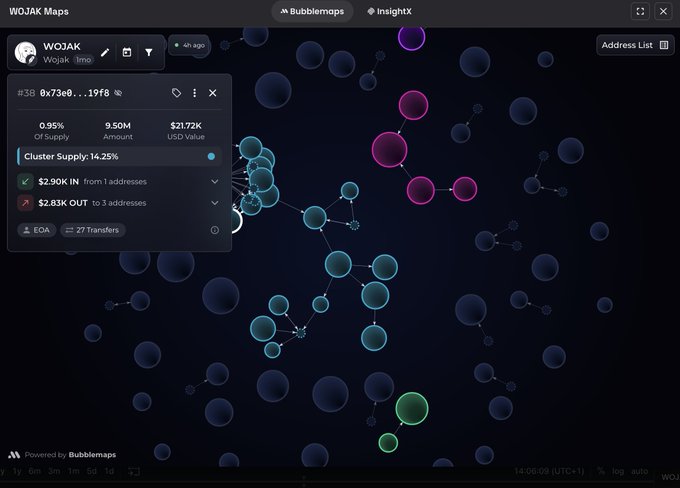This screenshot has height=488, width=680.
Task: Toggle the log scale option
Action: tap(618, 471)
